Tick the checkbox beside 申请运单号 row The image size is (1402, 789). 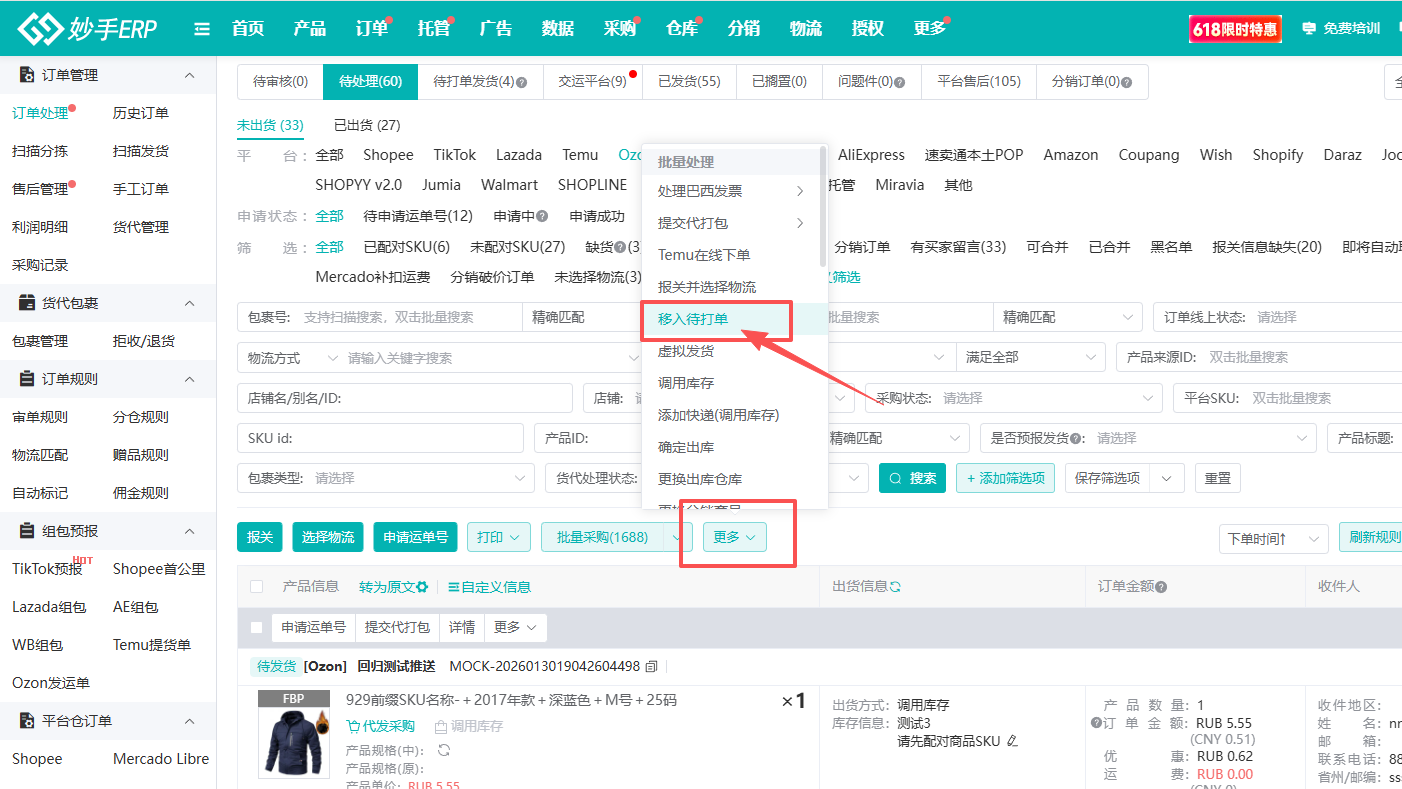coord(257,627)
